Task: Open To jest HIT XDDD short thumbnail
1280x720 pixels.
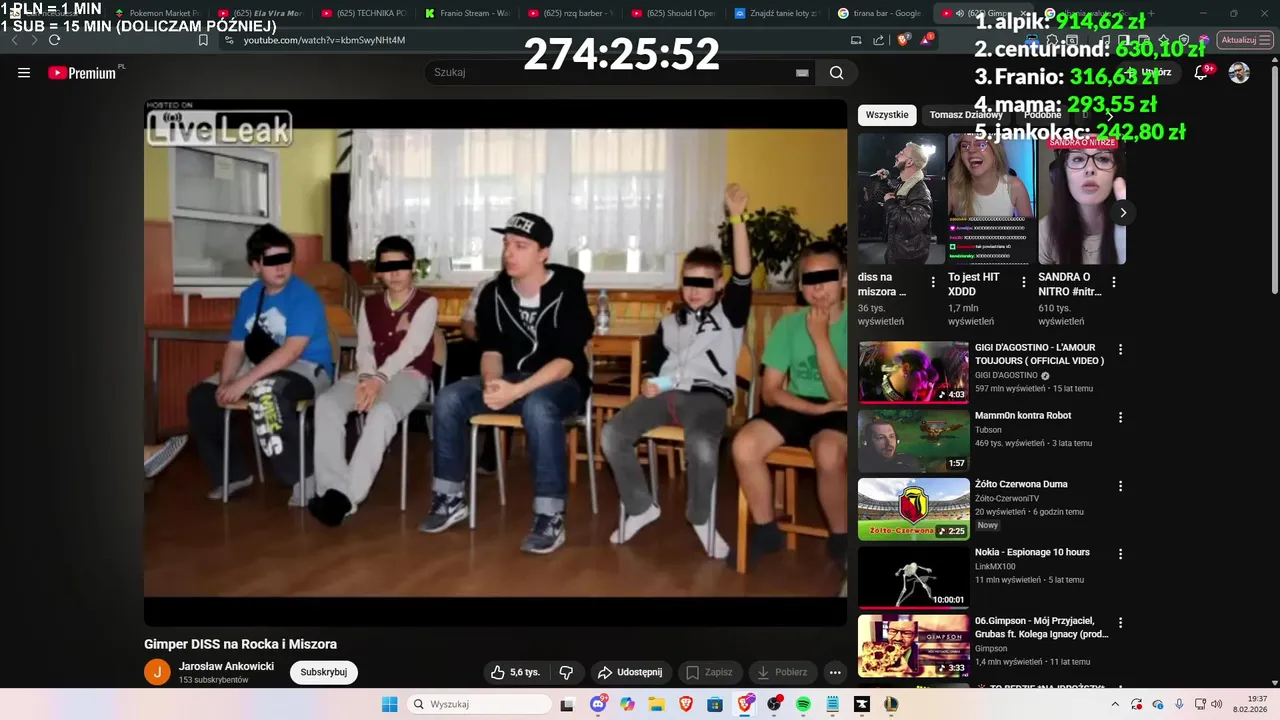Action: pyautogui.click(x=991, y=198)
